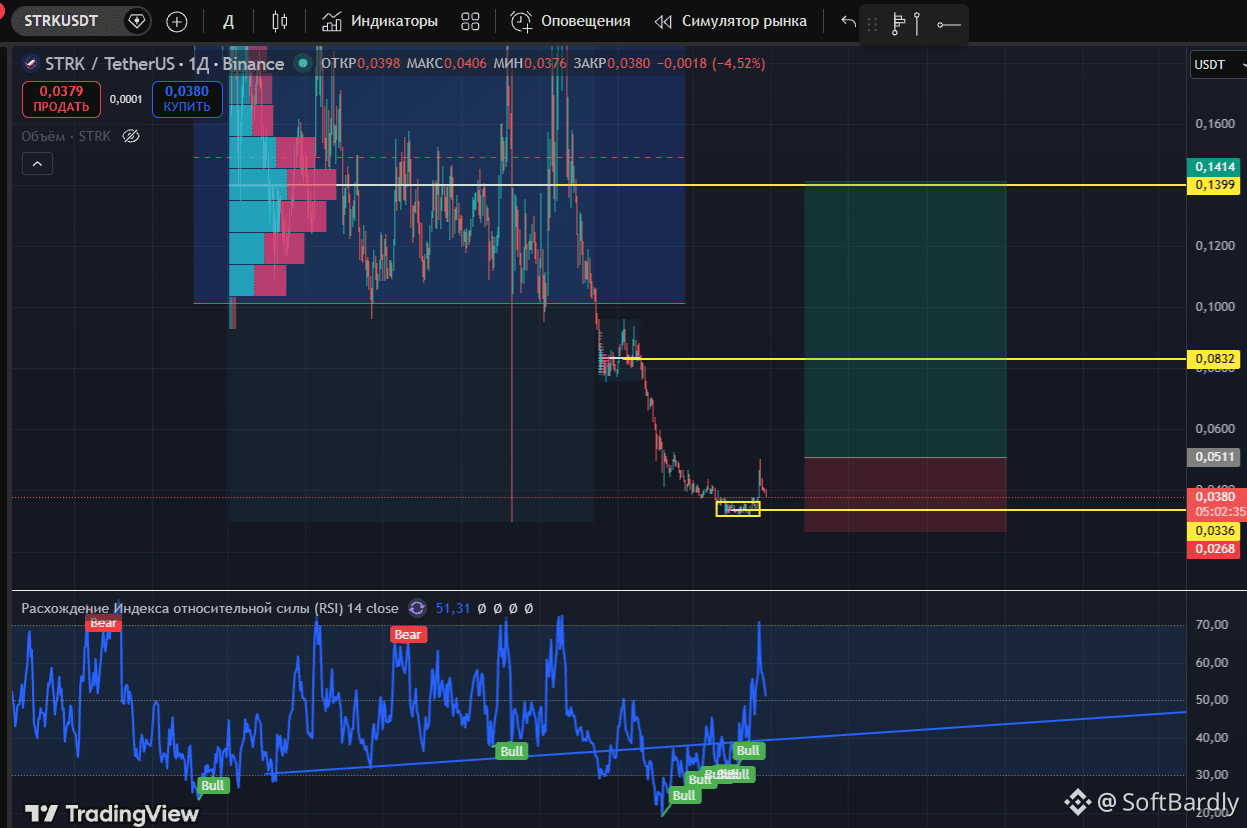
Task: Open the Д timeframe interval selector
Action: point(228,21)
